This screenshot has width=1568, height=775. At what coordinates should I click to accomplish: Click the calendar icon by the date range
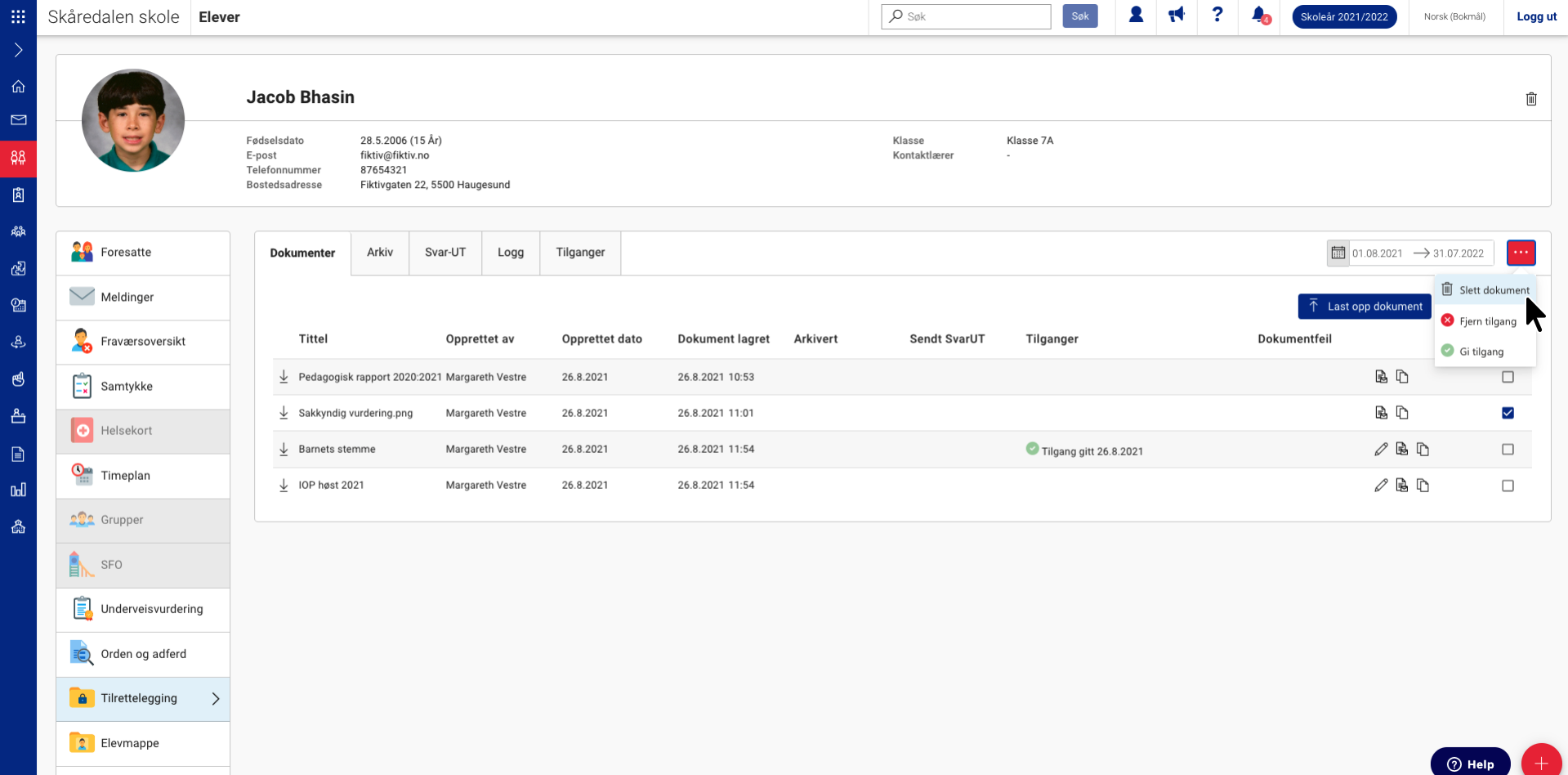pyautogui.click(x=1338, y=253)
